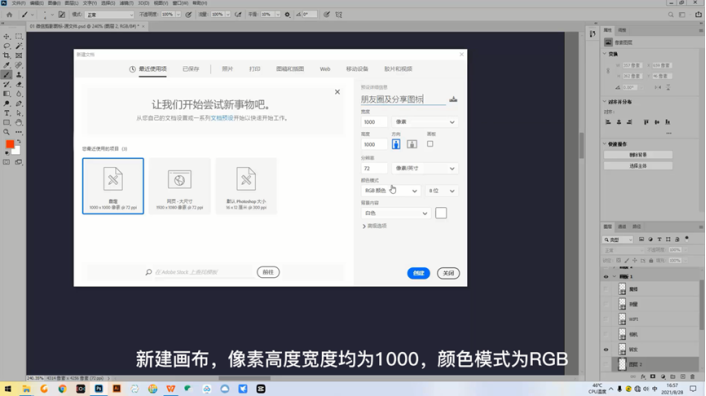Image resolution: width=706 pixels, height=396 pixels.
Task: Open the resolution units dropdown
Action: click(425, 168)
